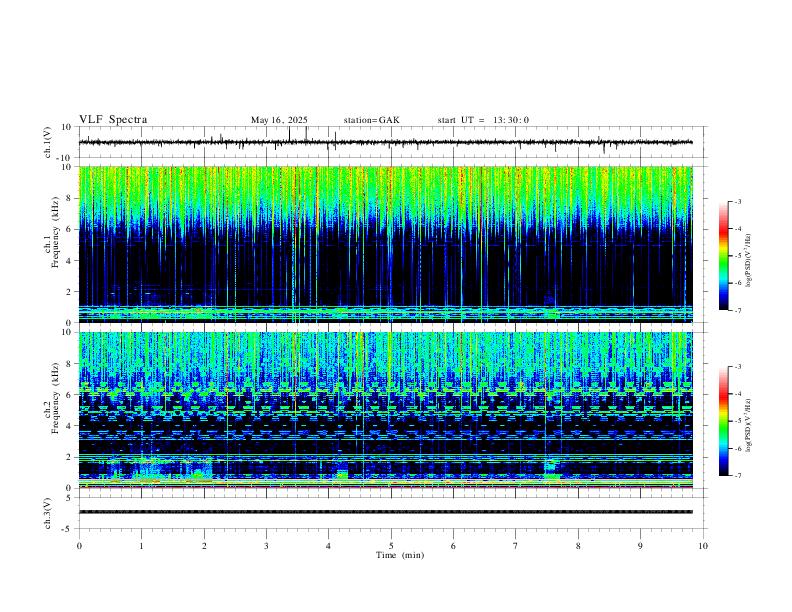The image size is (792, 612).
Task: Click the ch.2 colorbar log(PSD) unit label
Action: 749,426
